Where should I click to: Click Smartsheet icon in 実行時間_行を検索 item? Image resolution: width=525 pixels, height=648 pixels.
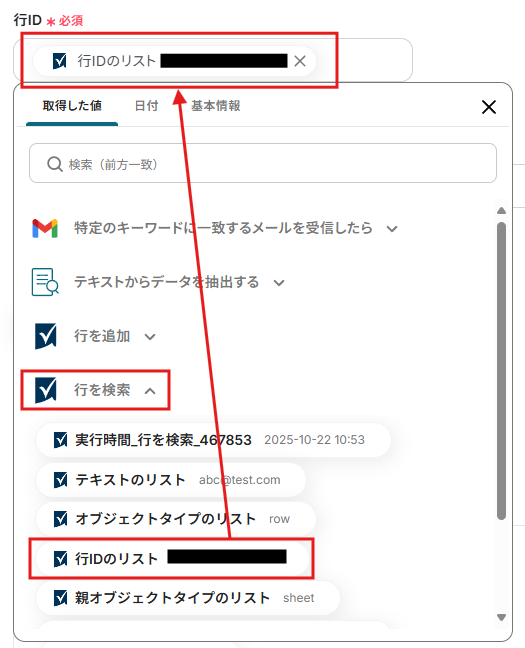click(61, 440)
